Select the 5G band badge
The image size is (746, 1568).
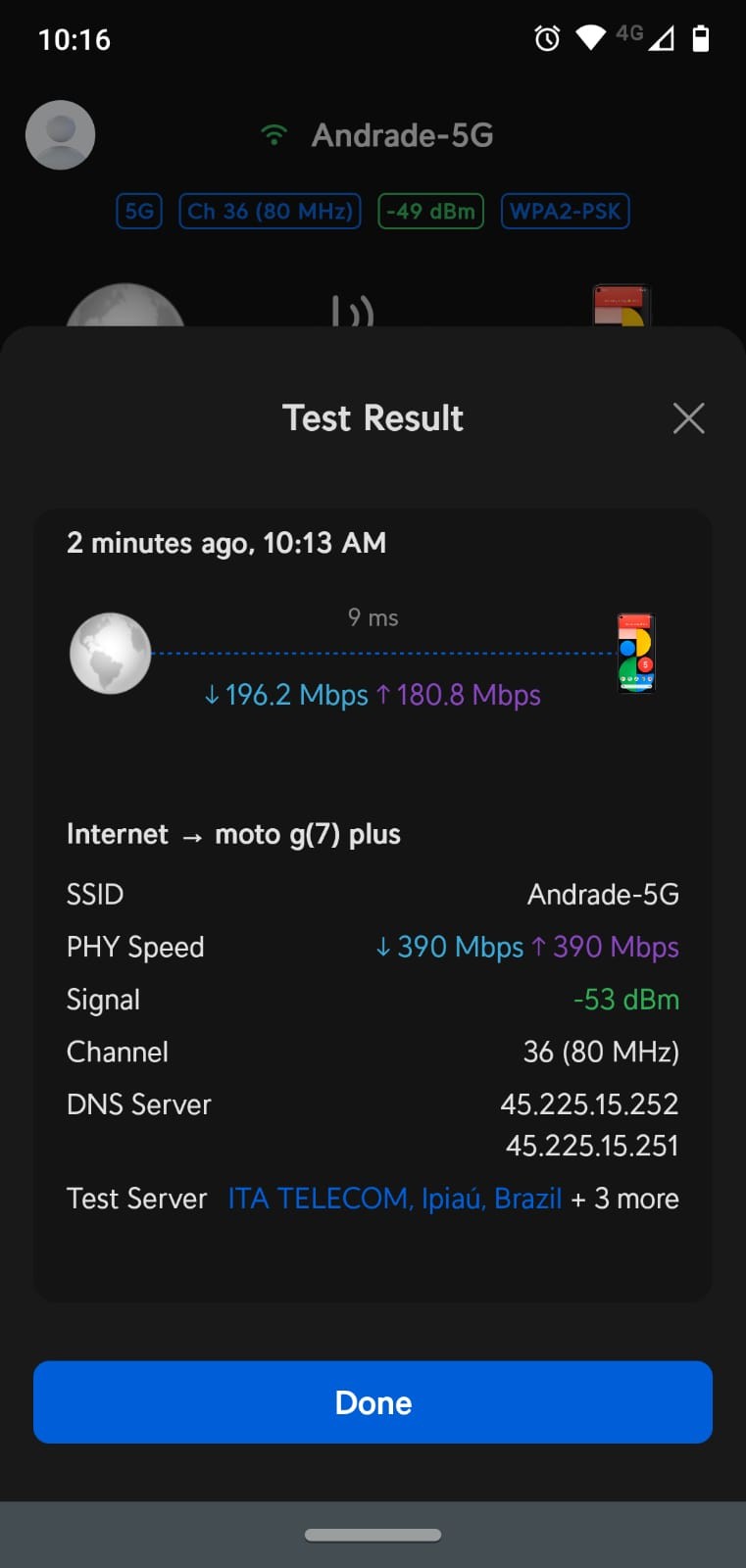[x=139, y=212]
